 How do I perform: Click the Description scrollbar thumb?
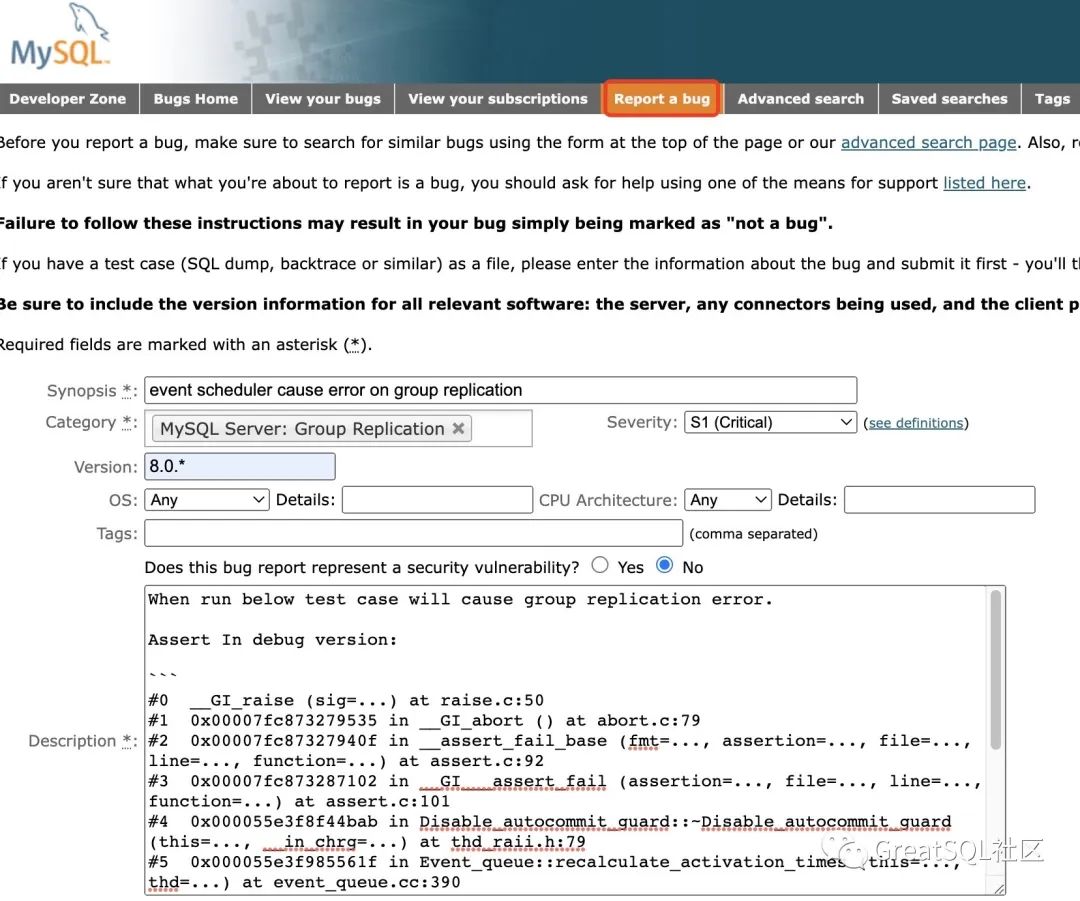(996, 670)
